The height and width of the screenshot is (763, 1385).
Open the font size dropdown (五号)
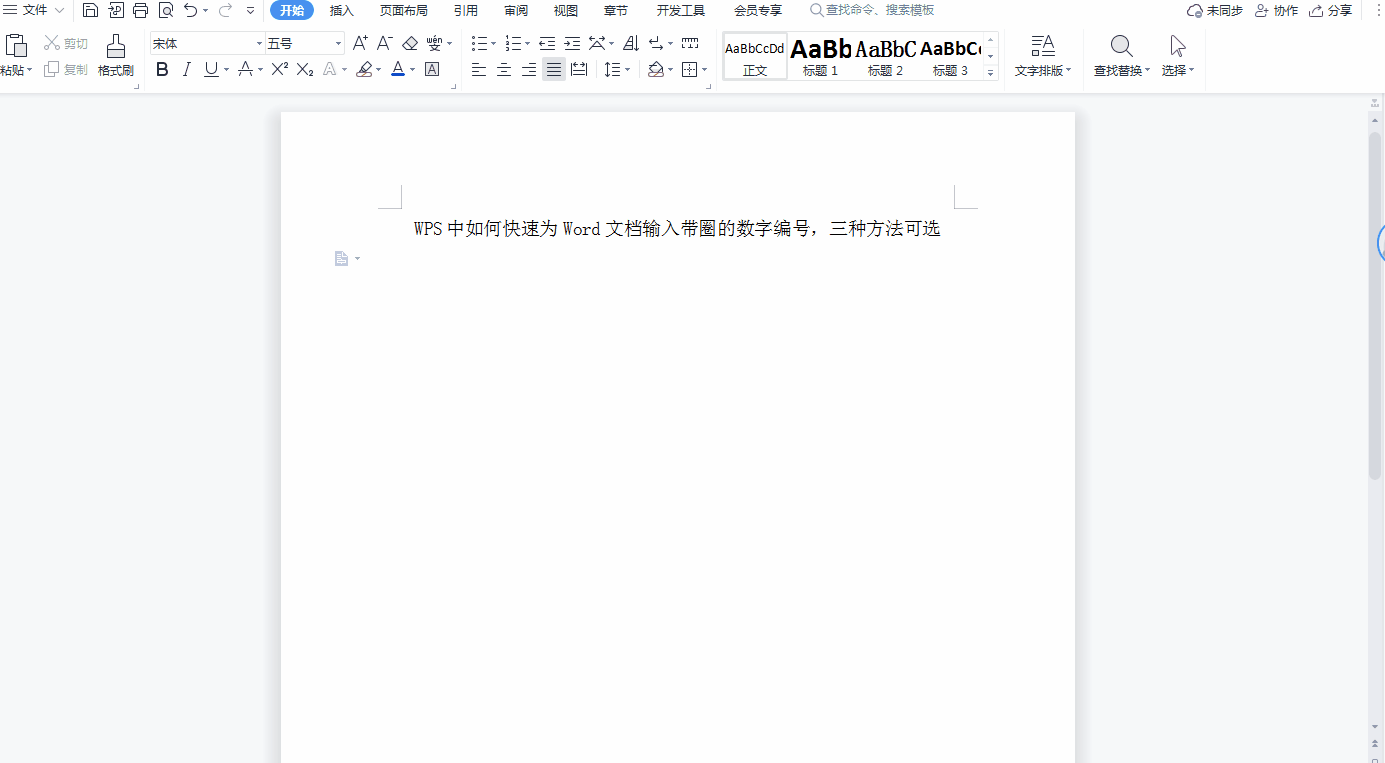pos(338,44)
